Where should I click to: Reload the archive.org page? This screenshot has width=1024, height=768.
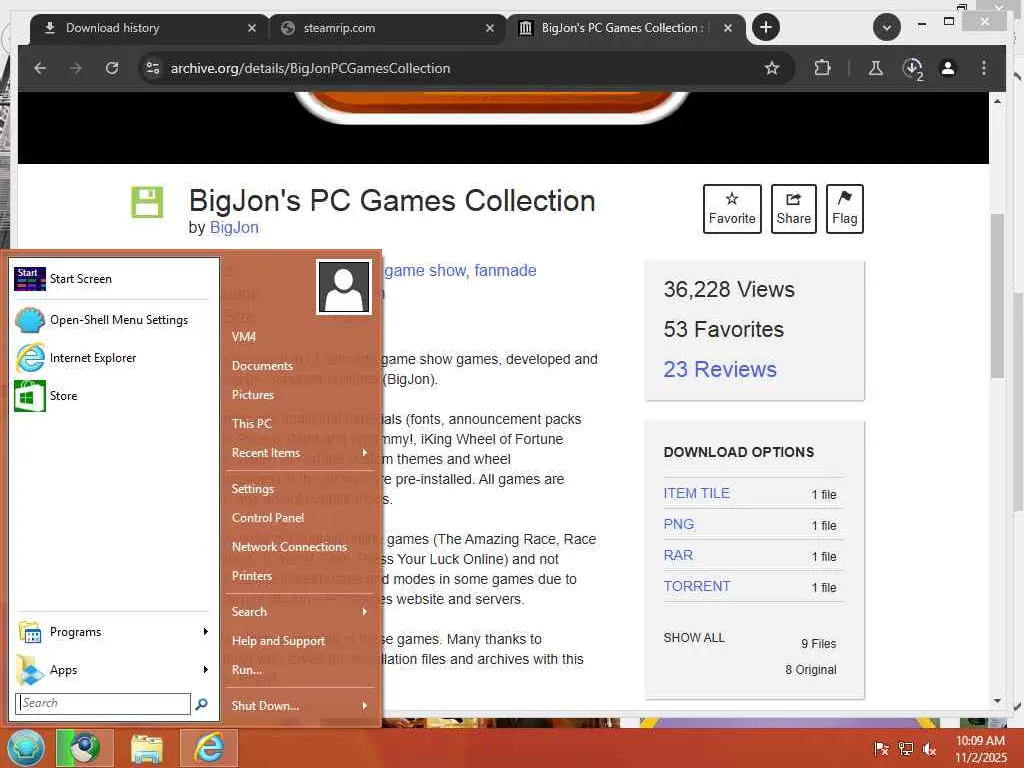coord(112,68)
